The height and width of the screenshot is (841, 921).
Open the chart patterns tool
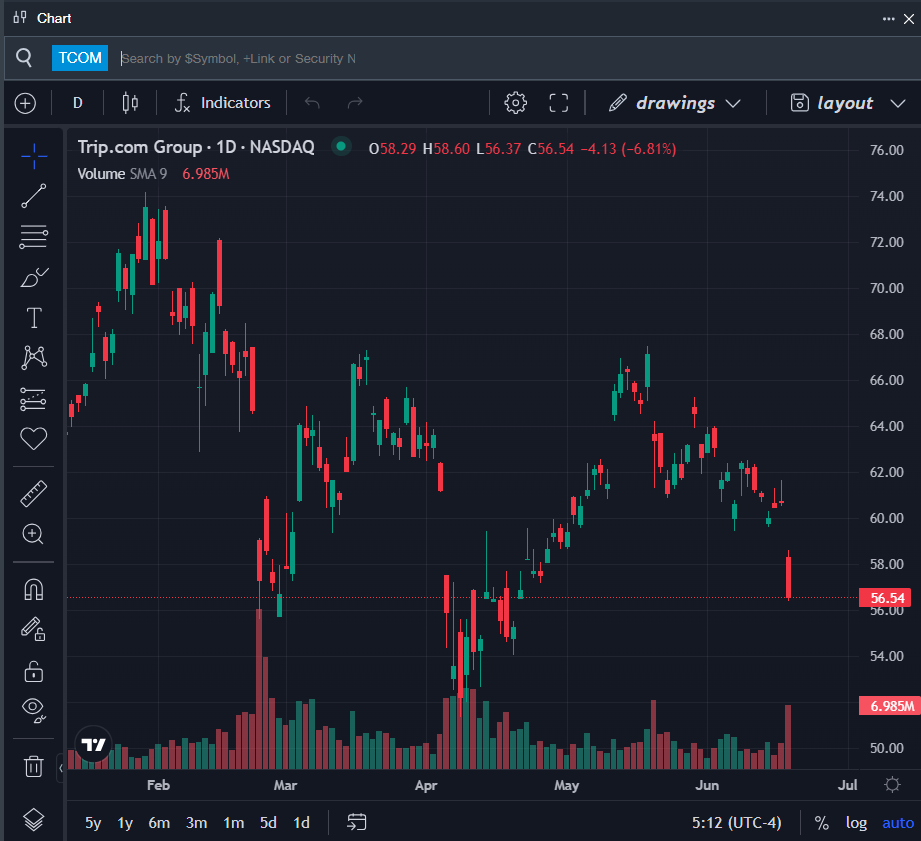tap(33, 357)
